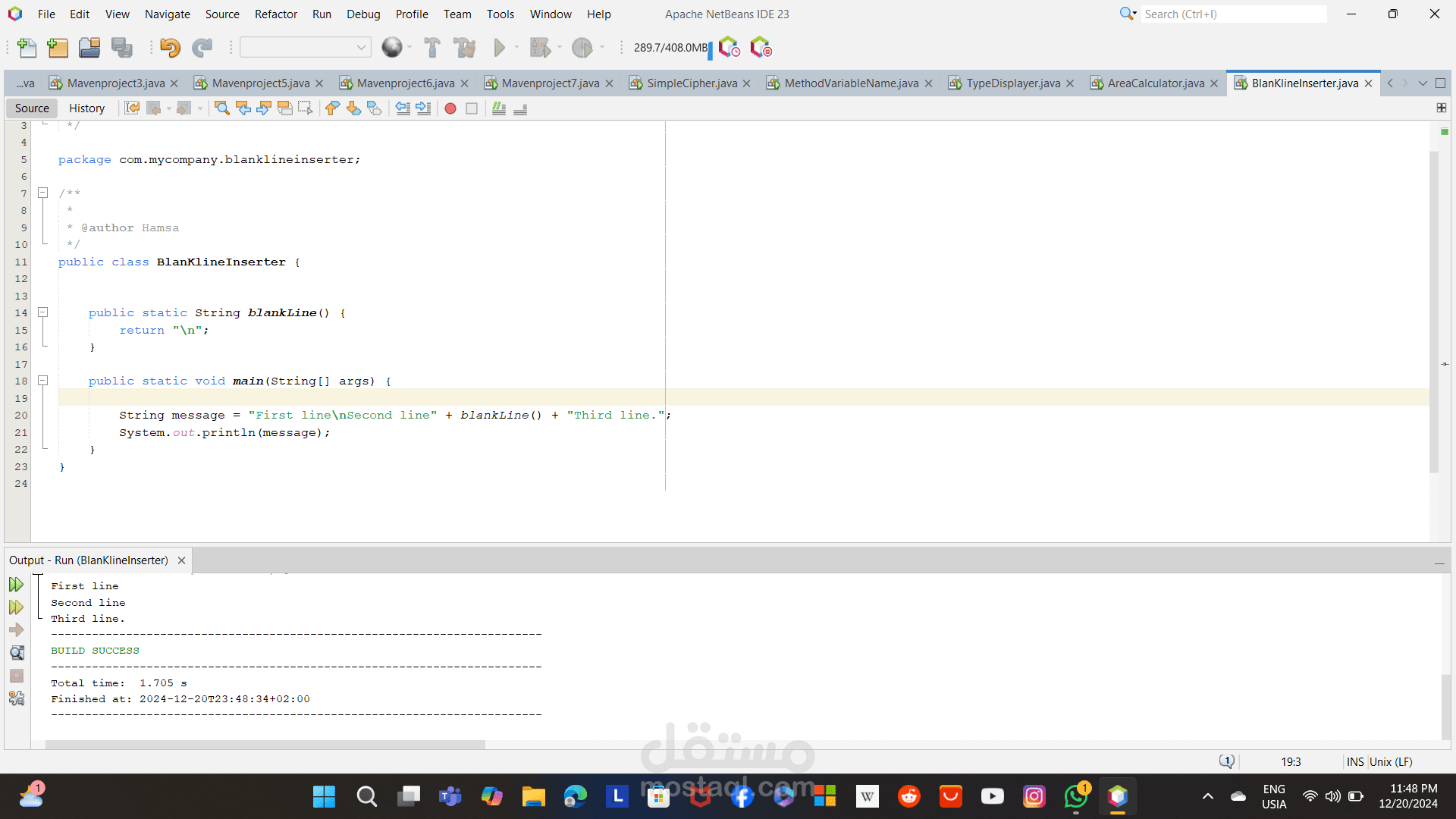Click the Clean and Build icon
Image resolution: width=1456 pixels, height=819 pixels.
tap(464, 48)
